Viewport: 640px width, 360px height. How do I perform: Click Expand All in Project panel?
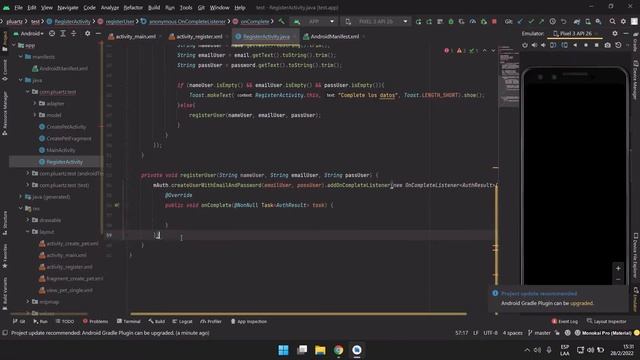pos(63,33)
